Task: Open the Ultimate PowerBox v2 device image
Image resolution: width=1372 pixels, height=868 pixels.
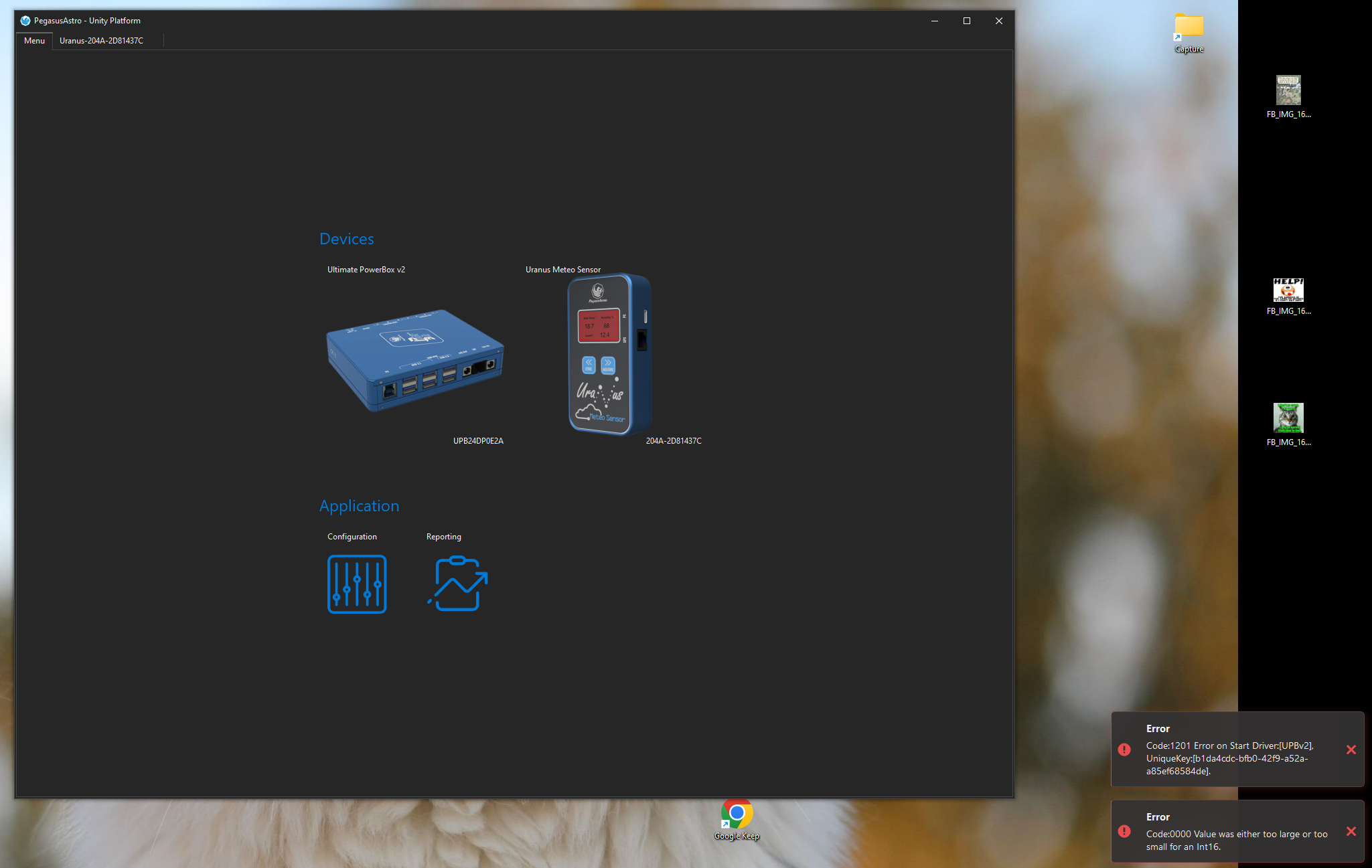Action: click(x=415, y=360)
